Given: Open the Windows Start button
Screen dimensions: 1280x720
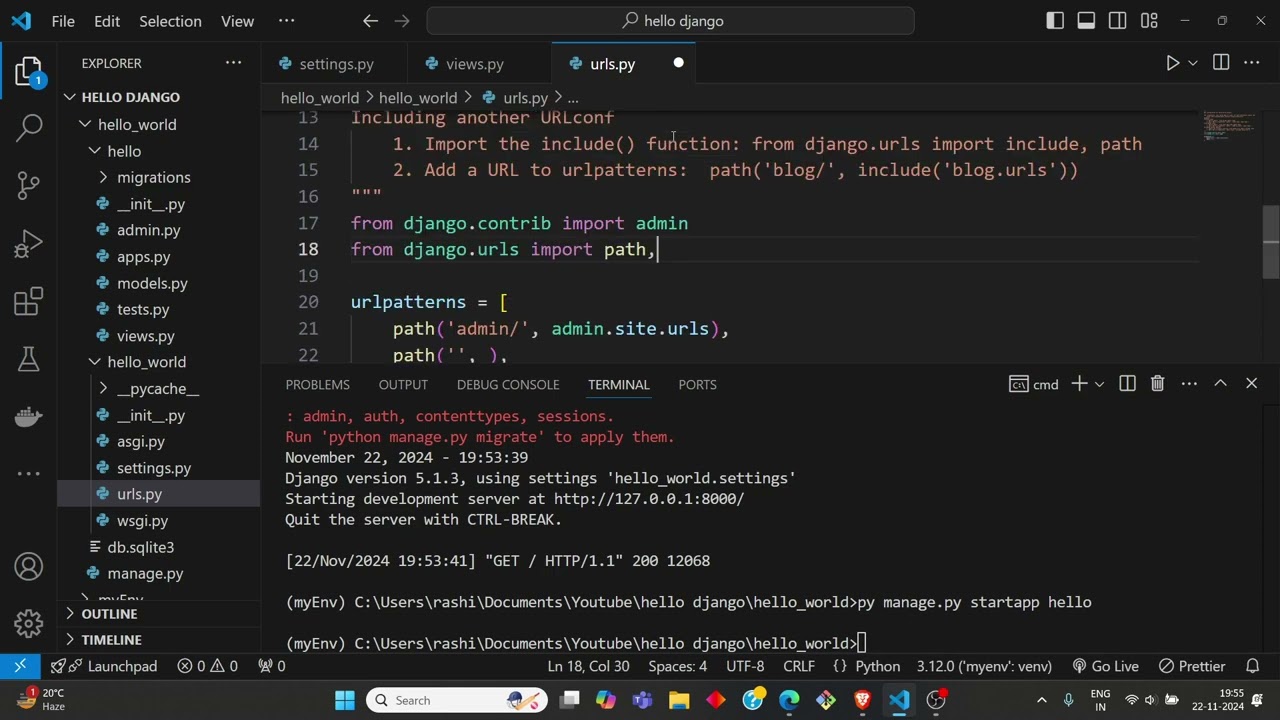Looking at the screenshot, I should (345, 700).
